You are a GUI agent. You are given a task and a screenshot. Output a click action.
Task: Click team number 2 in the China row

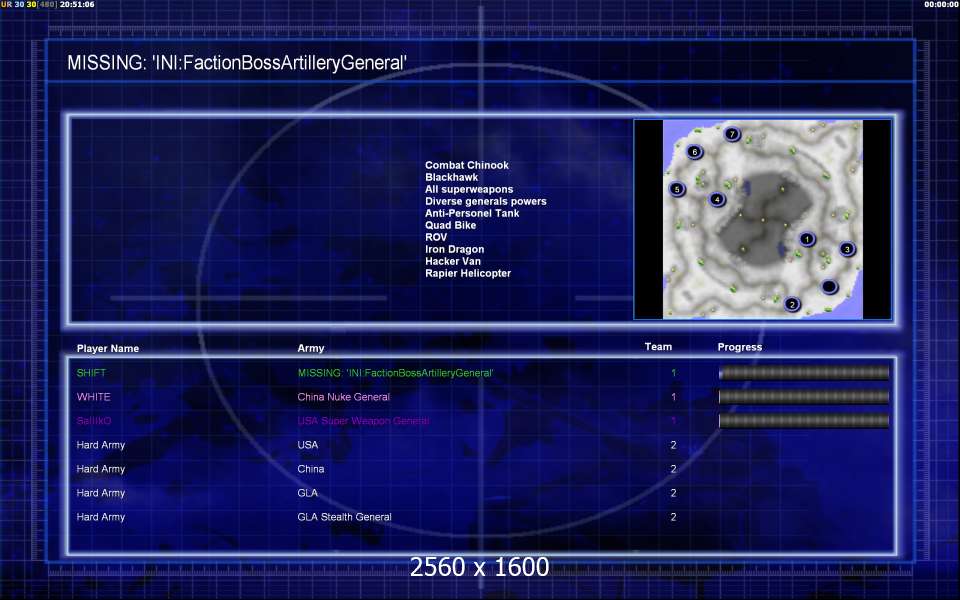point(673,469)
